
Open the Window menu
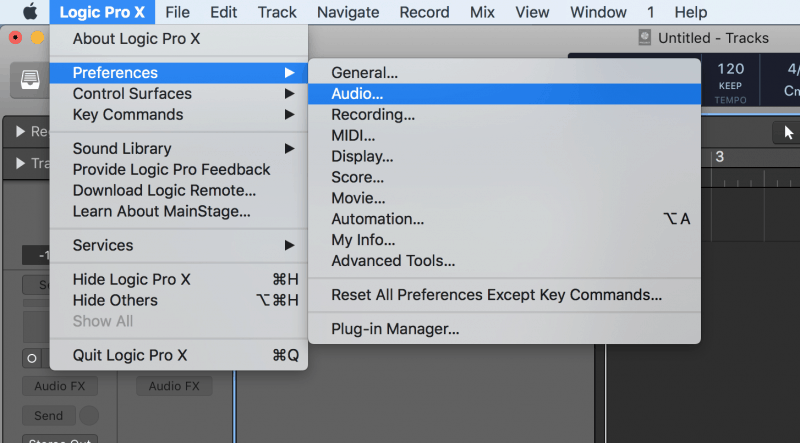(598, 12)
